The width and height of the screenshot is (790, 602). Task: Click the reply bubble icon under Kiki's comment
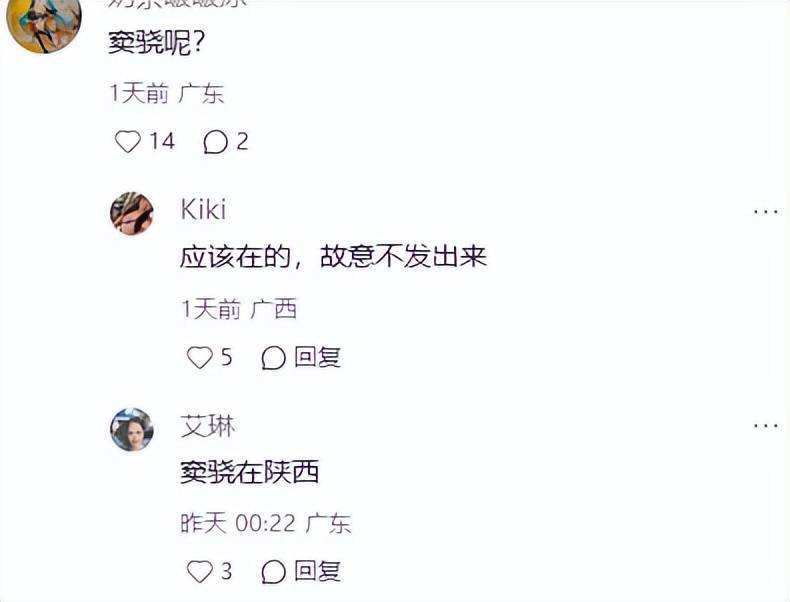[273, 357]
